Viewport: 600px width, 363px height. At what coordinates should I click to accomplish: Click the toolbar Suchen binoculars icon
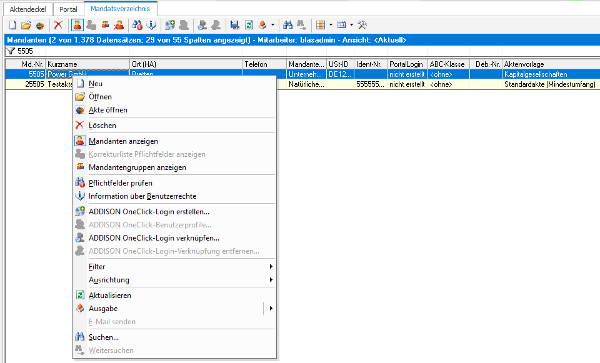(x=288, y=25)
